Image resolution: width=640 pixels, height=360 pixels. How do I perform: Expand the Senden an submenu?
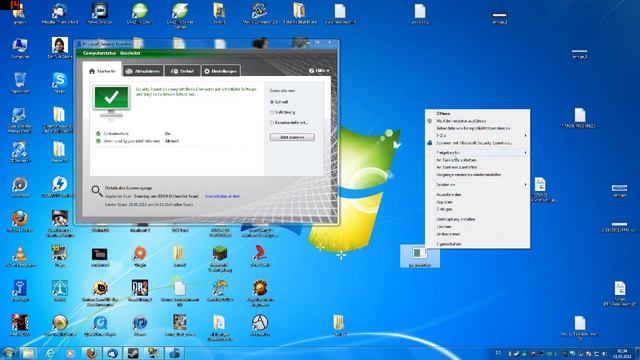pyautogui.click(x=477, y=184)
